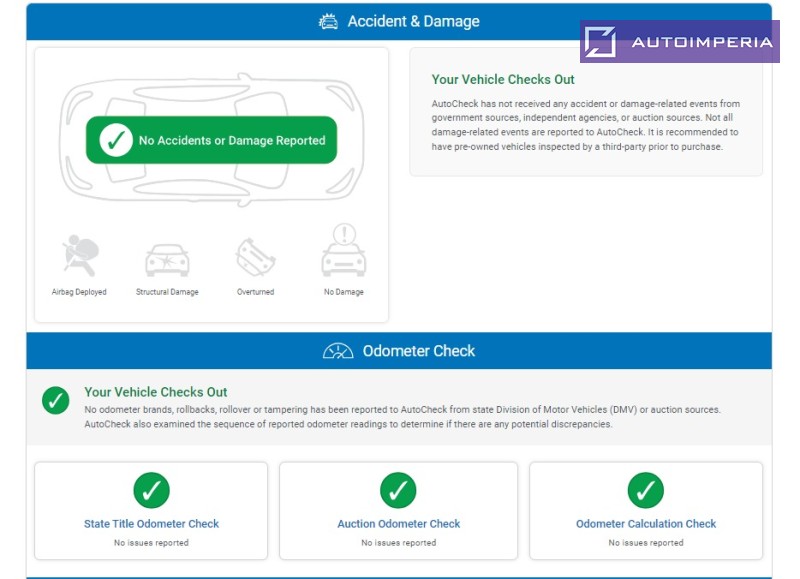Viewport: 800px width, 579px height.
Task: Click the Auction Odometer Check green checkmark
Action: (398, 490)
